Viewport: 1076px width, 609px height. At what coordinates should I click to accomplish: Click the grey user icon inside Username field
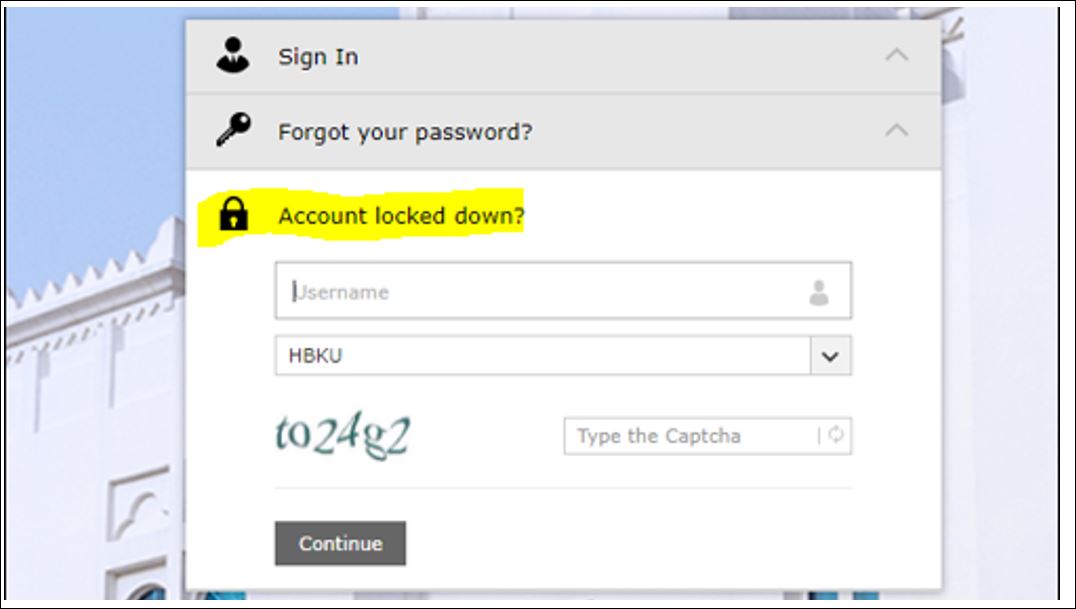(x=819, y=292)
